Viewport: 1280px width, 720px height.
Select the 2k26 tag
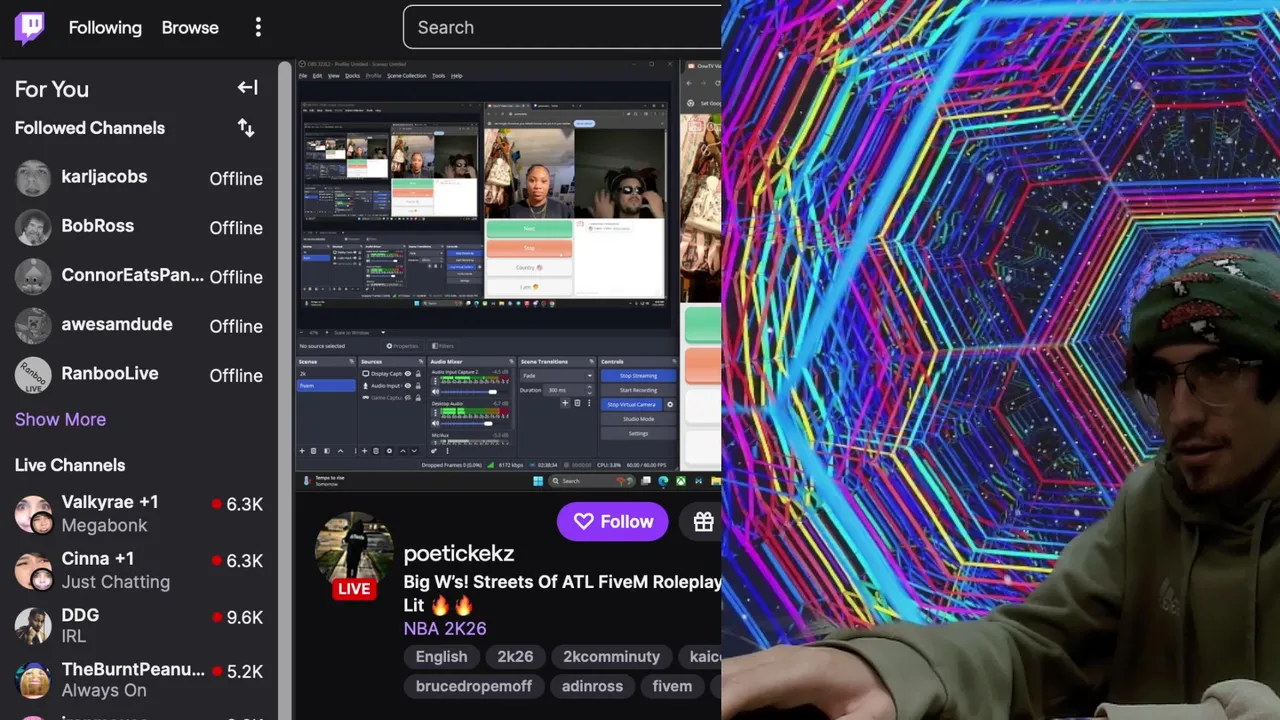point(515,657)
